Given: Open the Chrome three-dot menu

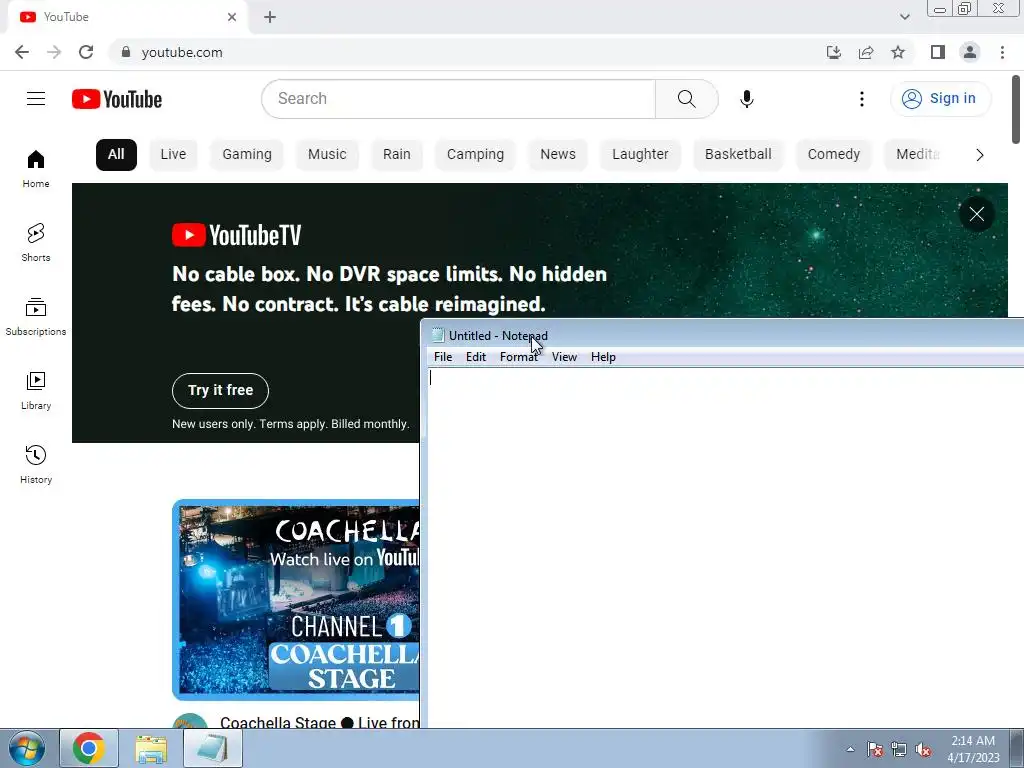Looking at the screenshot, I should (1002, 52).
